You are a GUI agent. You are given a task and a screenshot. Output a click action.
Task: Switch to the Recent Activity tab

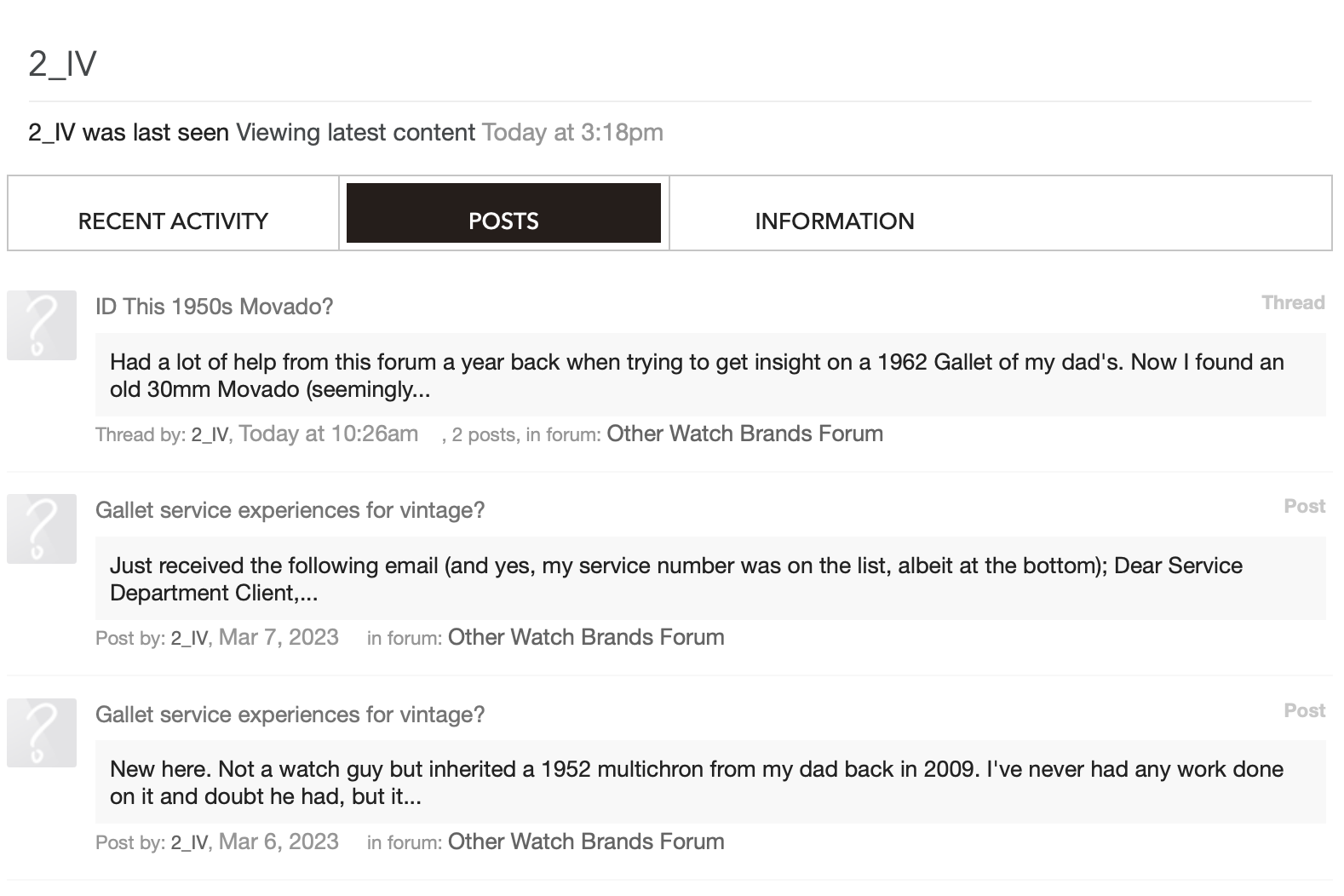173,221
